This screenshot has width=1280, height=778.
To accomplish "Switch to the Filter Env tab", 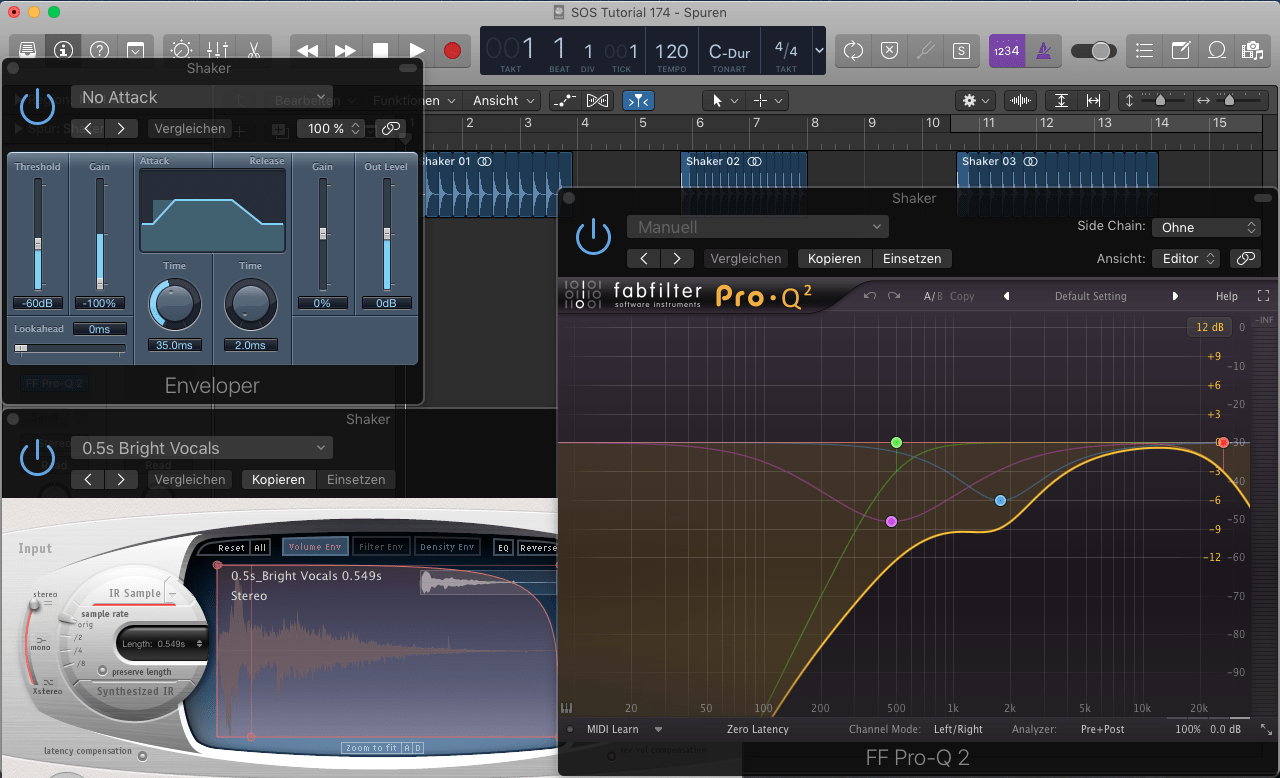I will [x=381, y=547].
